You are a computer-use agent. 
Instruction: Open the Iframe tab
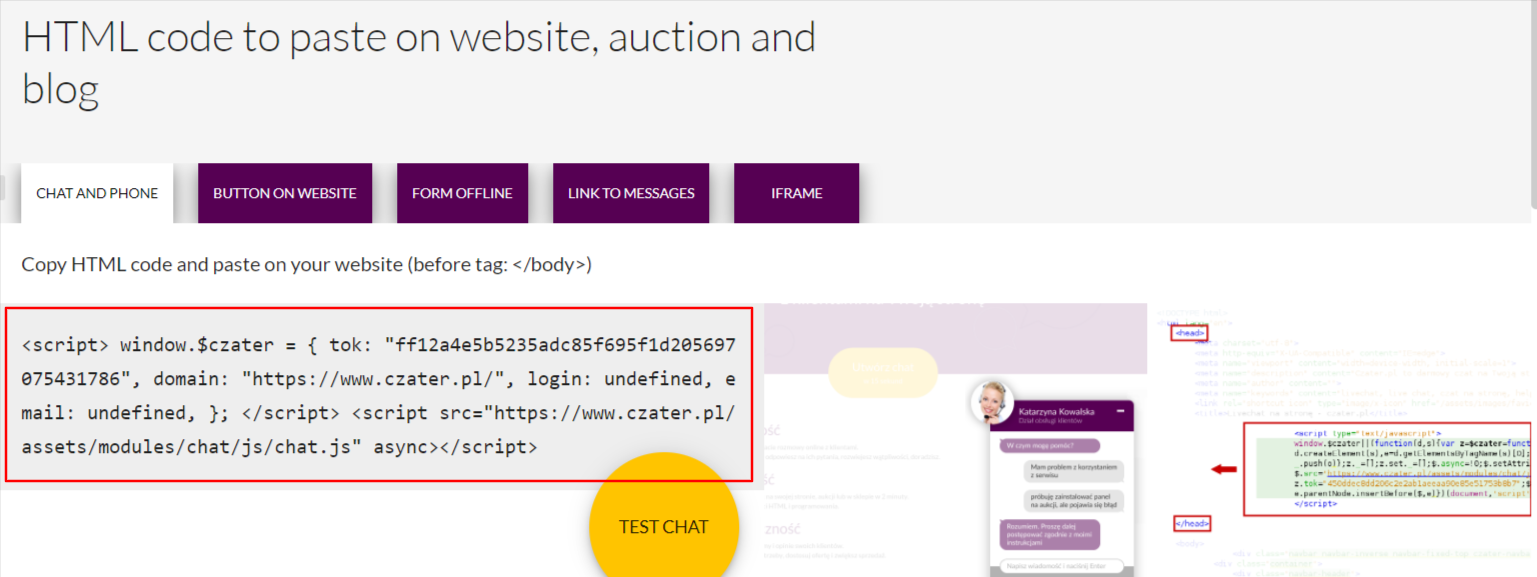(x=796, y=193)
